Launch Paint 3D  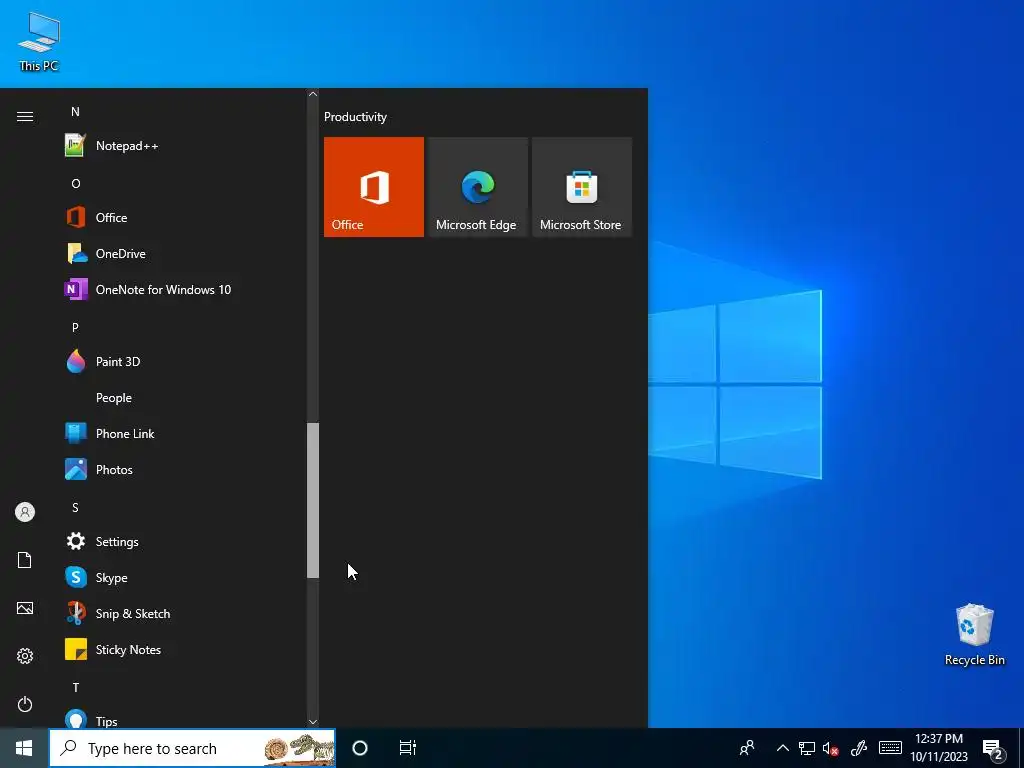pos(183,361)
